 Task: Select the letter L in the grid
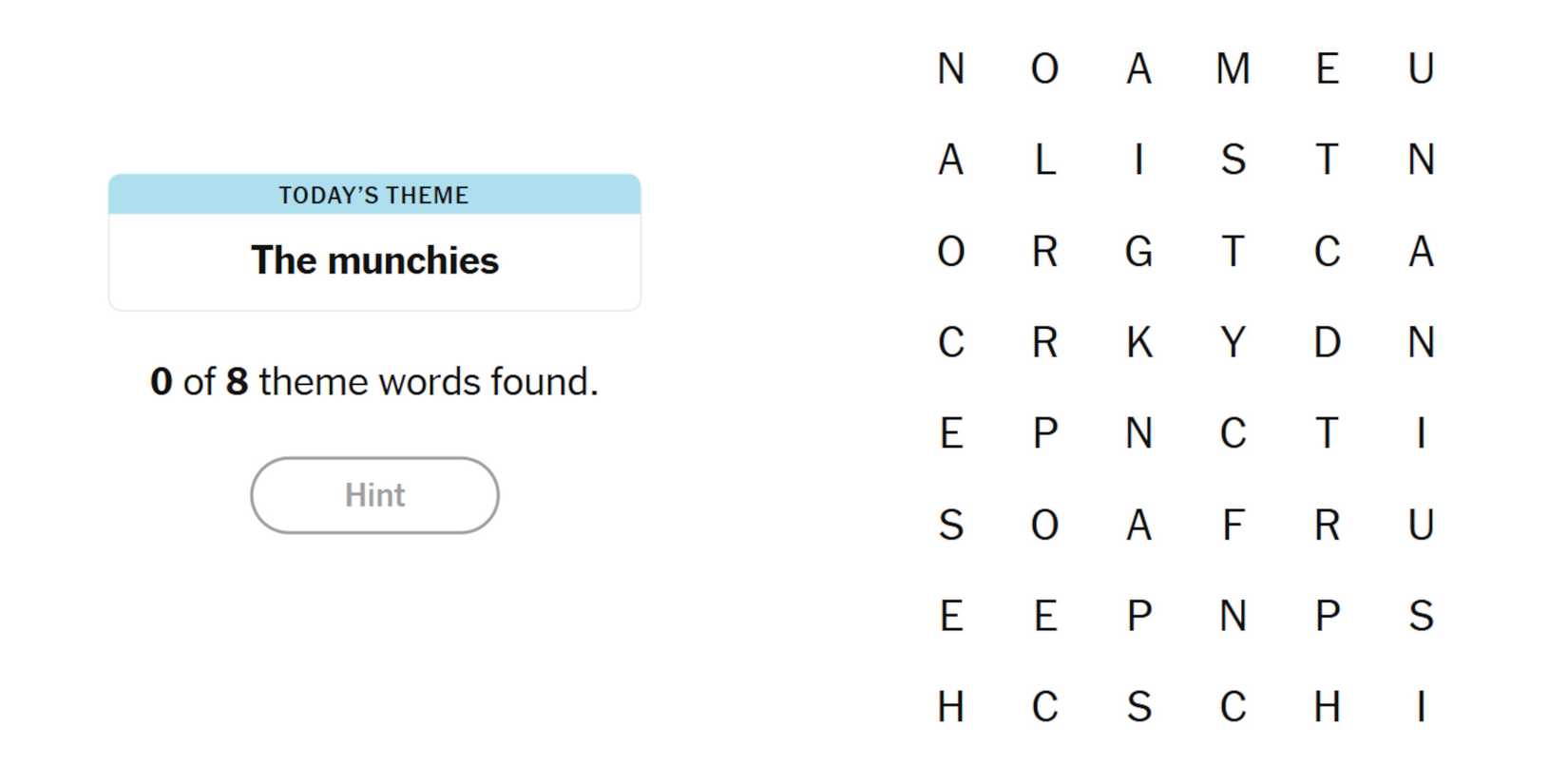coord(1044,160)
